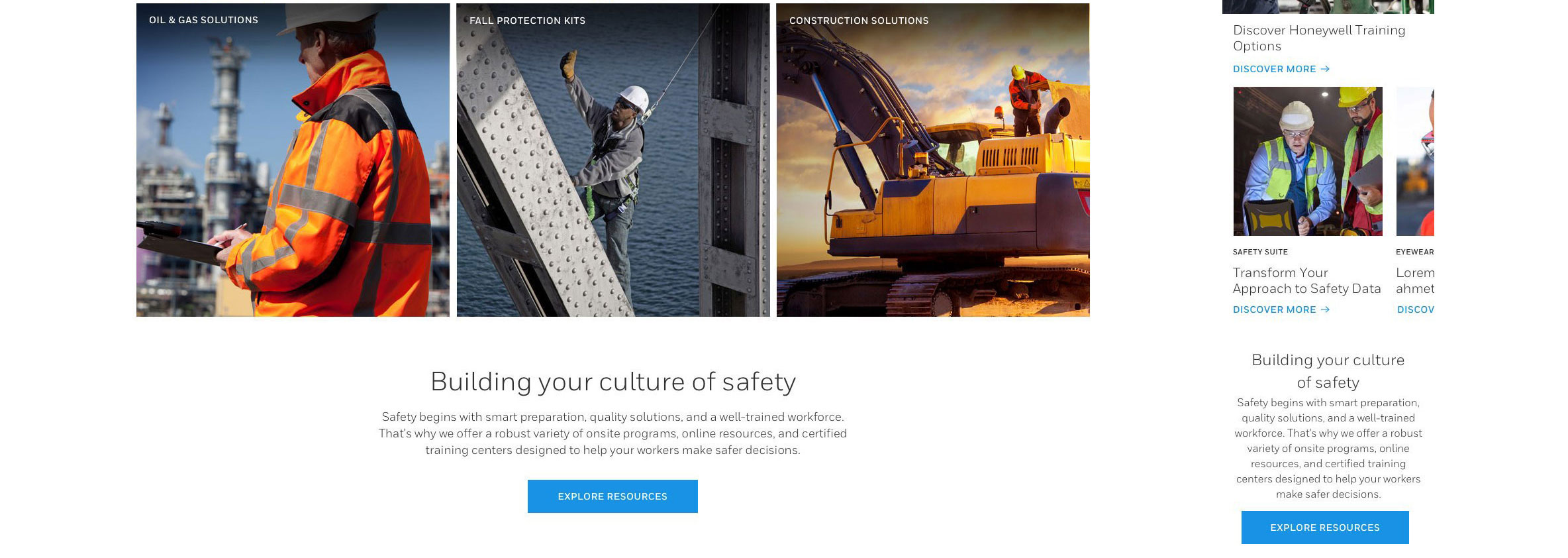Open the Fall Protection Kits tile
Image resolution: width=1568 pixels, height=558 pixels.
click(613, 160)
